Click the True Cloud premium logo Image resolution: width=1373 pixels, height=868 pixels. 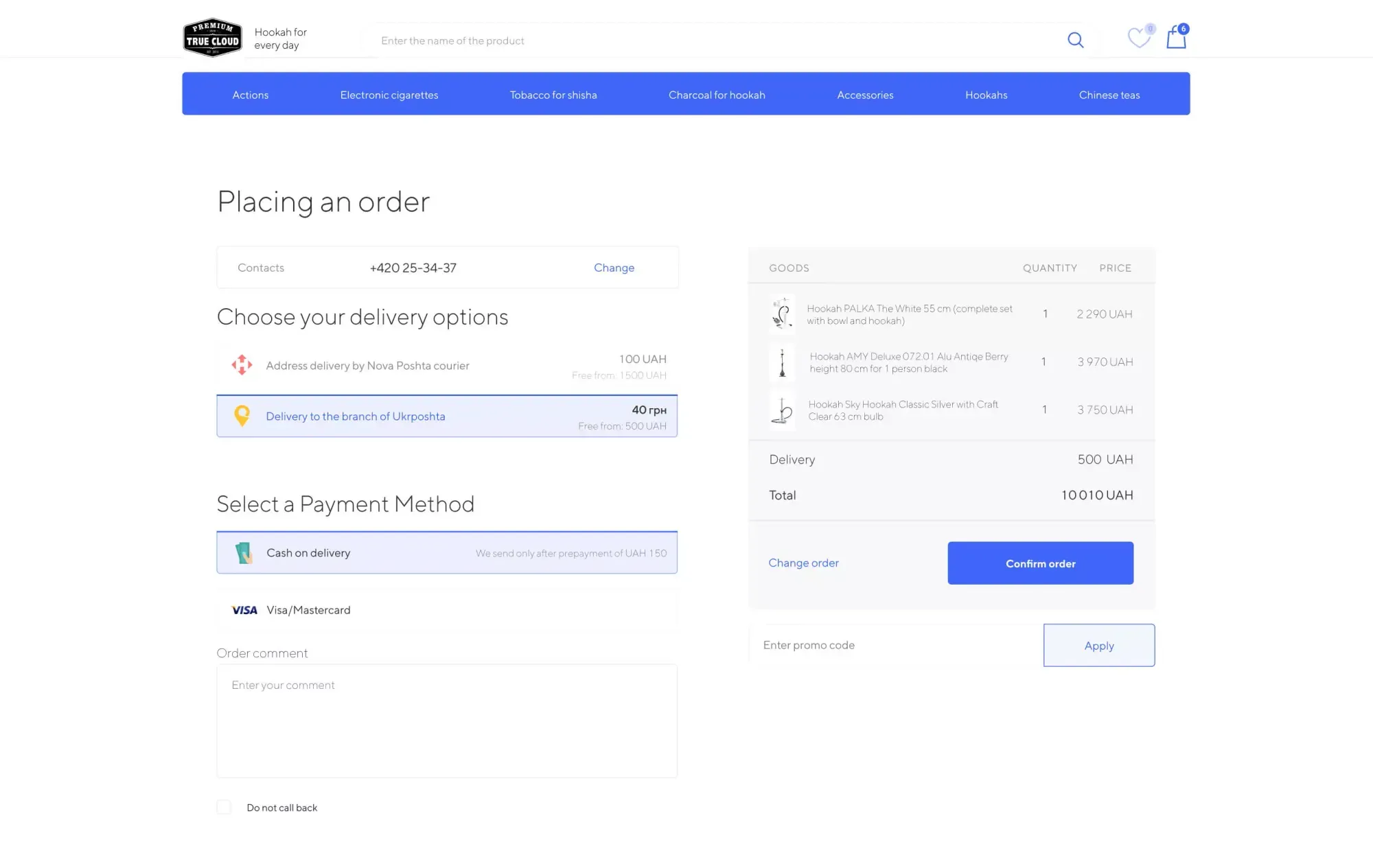pyautogui.click(x=212, y=38)
